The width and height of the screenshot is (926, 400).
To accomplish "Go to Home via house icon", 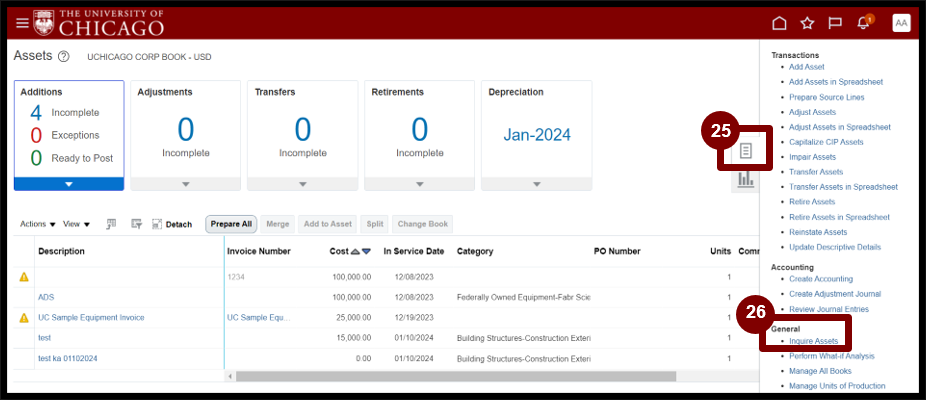I will point(780,23).
